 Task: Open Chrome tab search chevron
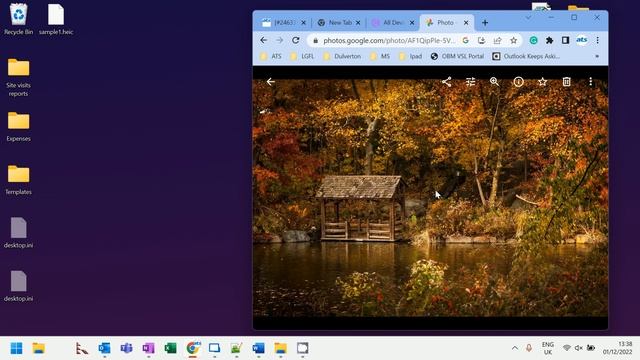(x=529, y=18)
